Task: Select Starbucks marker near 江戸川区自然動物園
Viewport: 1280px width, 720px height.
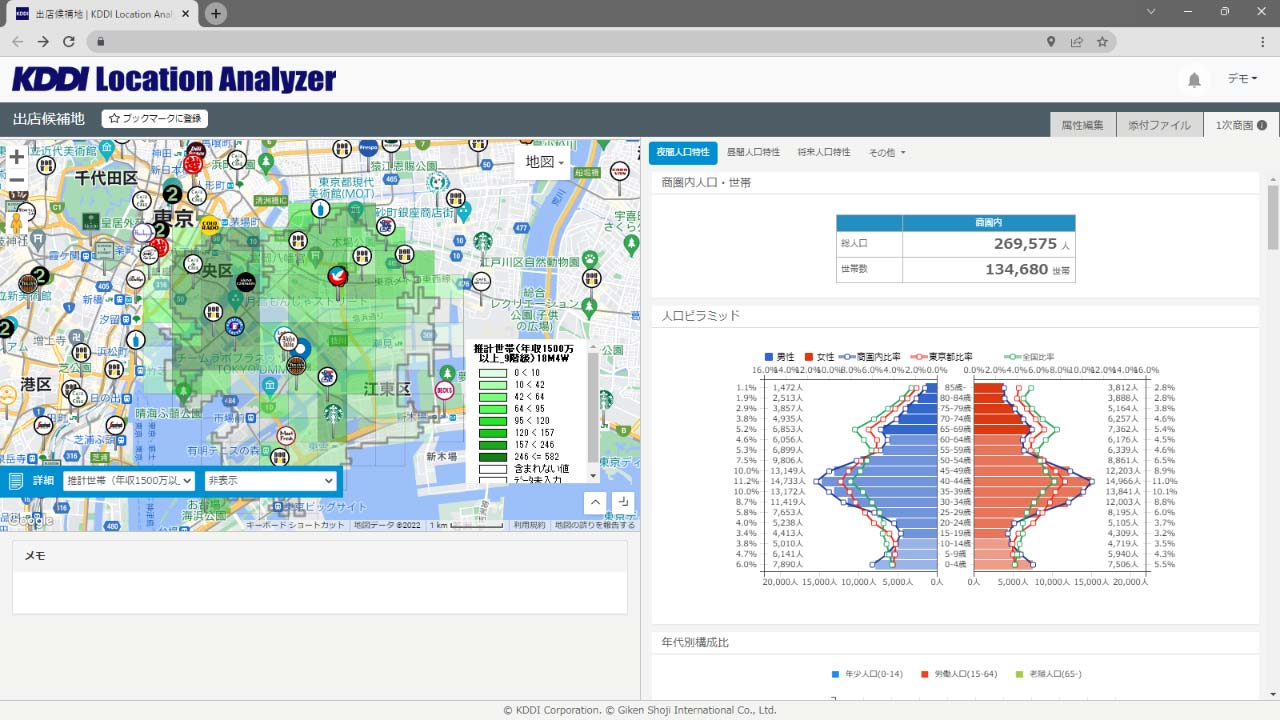Action: pos(483,241)
